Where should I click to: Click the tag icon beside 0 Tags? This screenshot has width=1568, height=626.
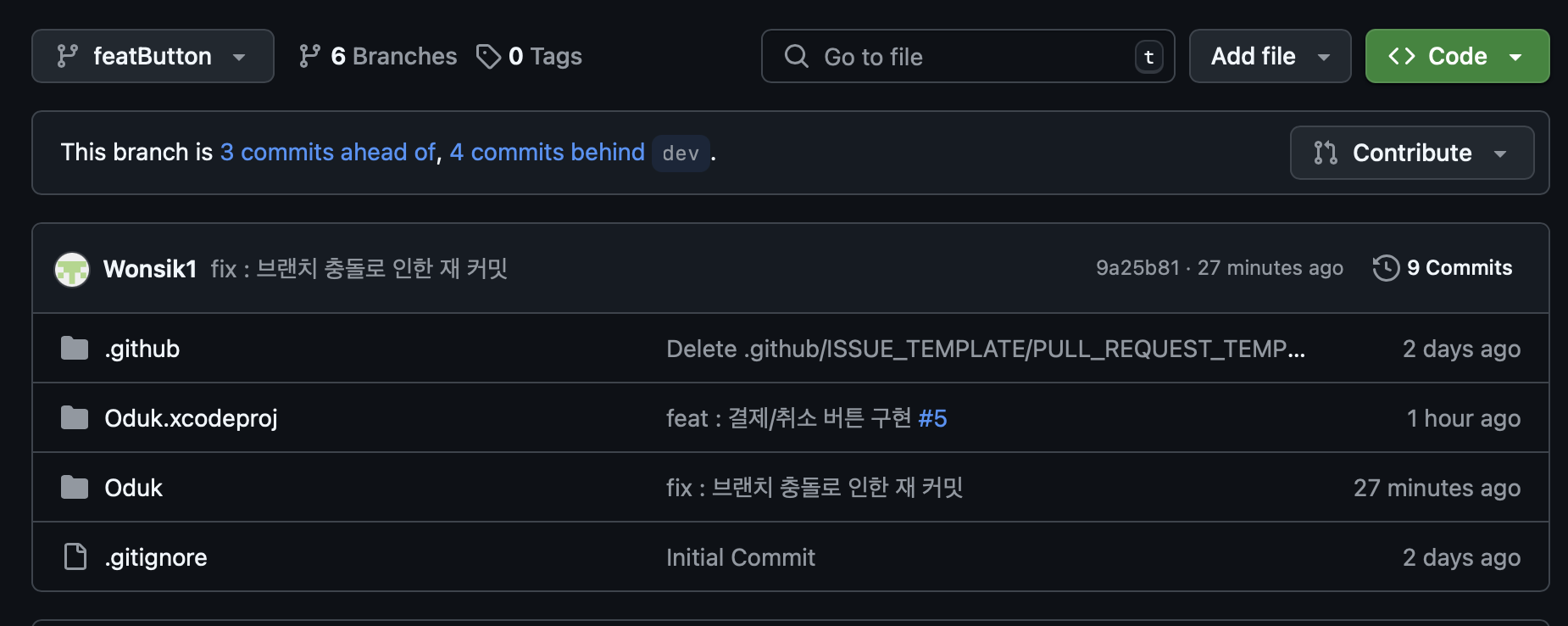click(x=488, y=57)
